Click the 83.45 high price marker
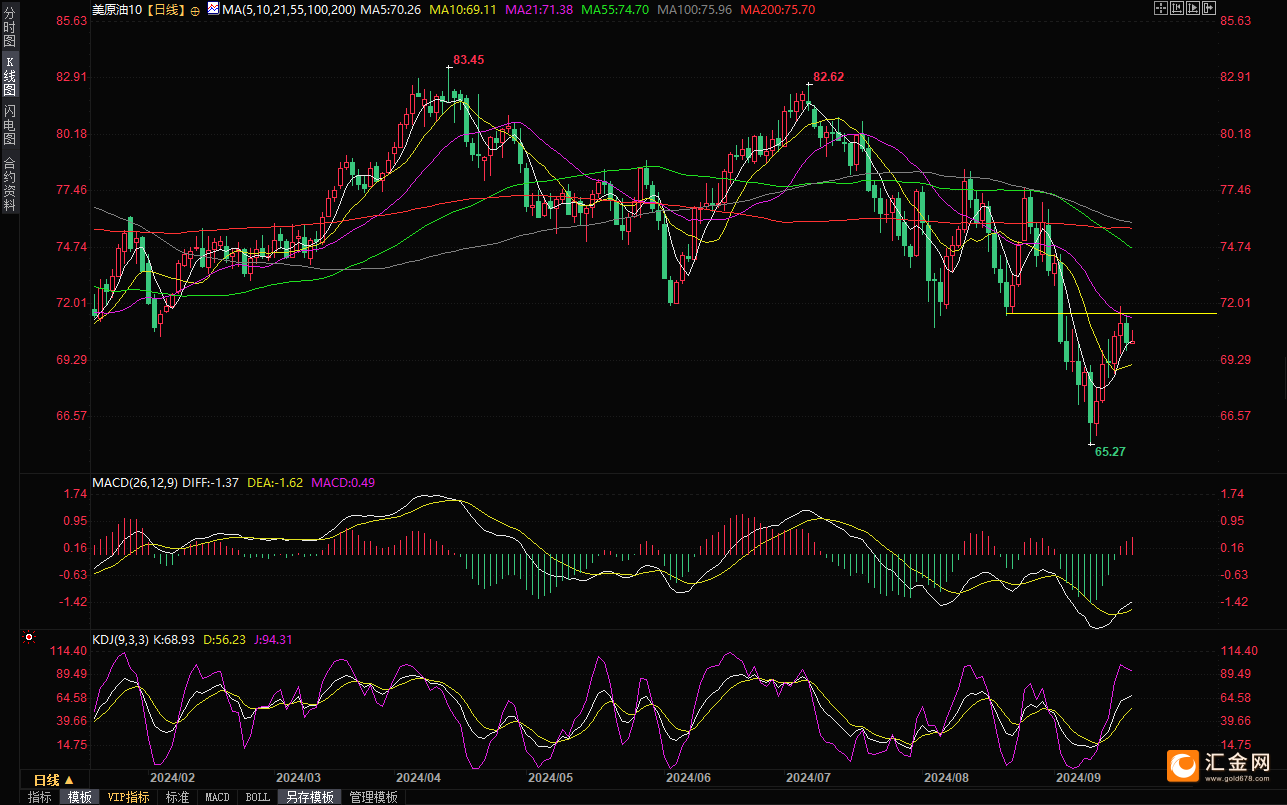This screenshot has height=805, width=1287. coord(468,60)
